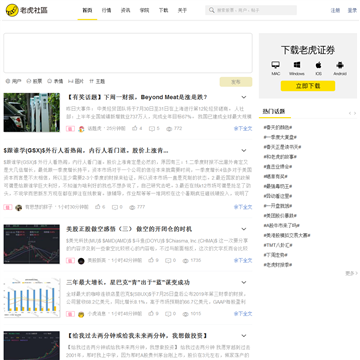Click the search magnifier icon
This screenshot has height=360, width=360.
click(x=211, y=10)
